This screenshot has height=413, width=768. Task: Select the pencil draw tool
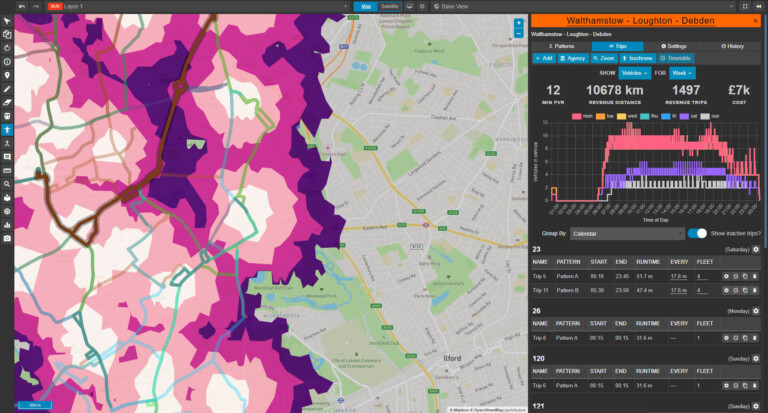coord(7,89)
